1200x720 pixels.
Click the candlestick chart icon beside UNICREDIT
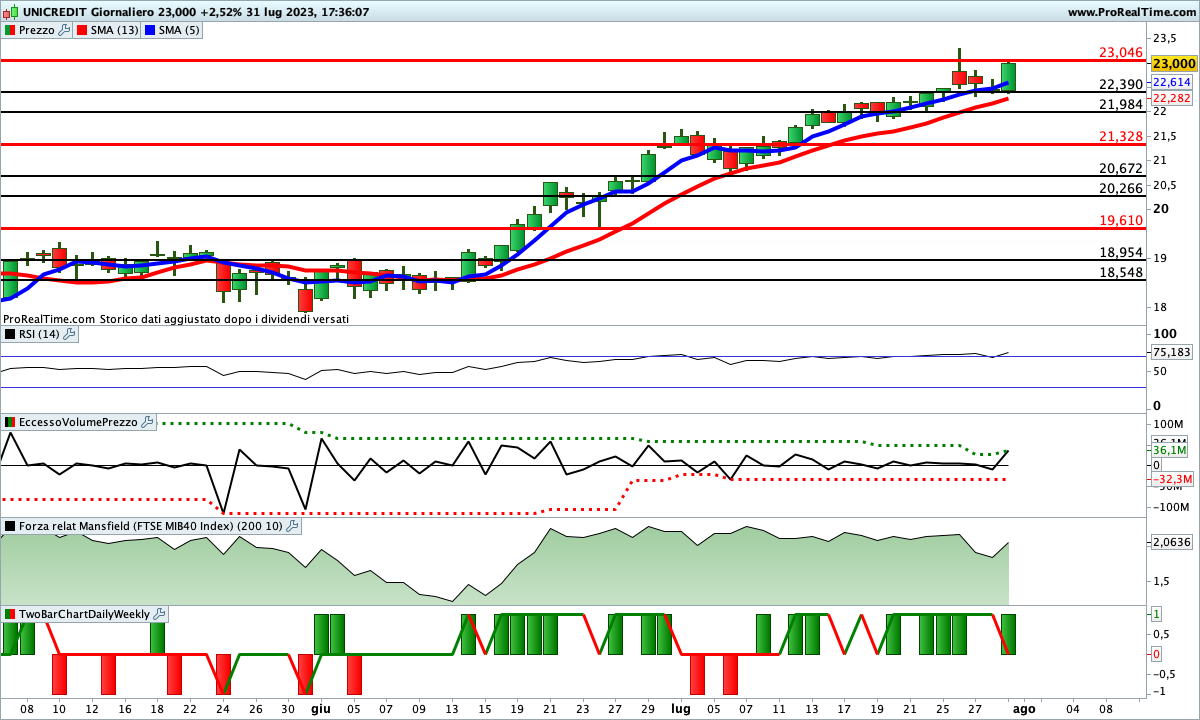point(10,13)
